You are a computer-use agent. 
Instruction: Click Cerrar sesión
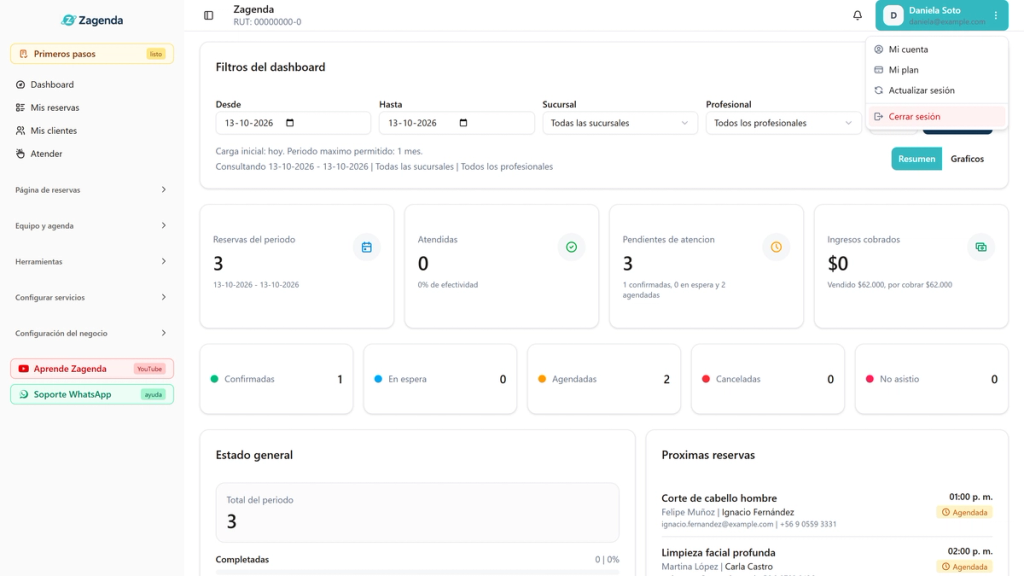(936, 116)
